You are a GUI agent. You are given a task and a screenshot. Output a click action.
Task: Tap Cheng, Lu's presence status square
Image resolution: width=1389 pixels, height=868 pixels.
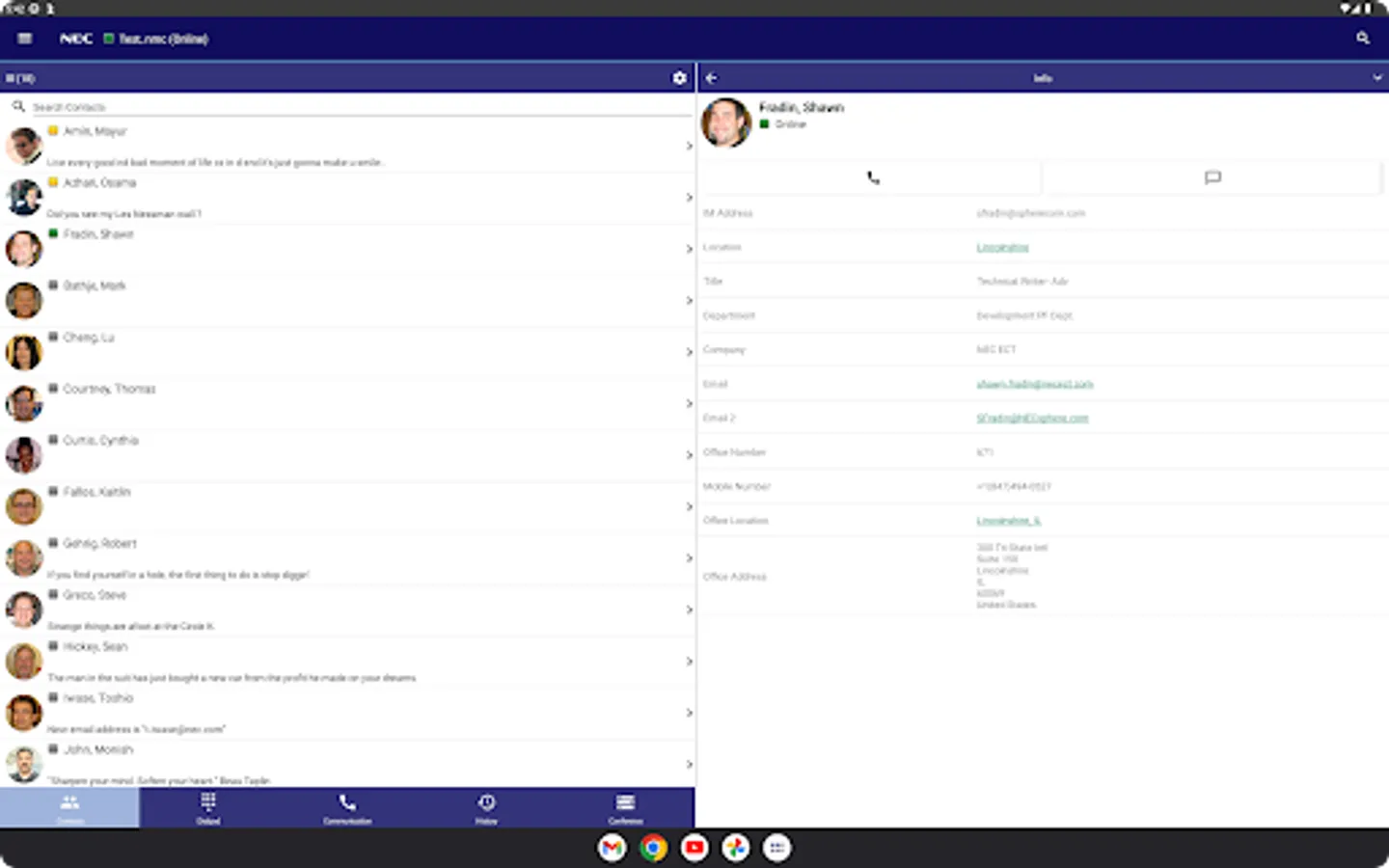tap(53, 337)
